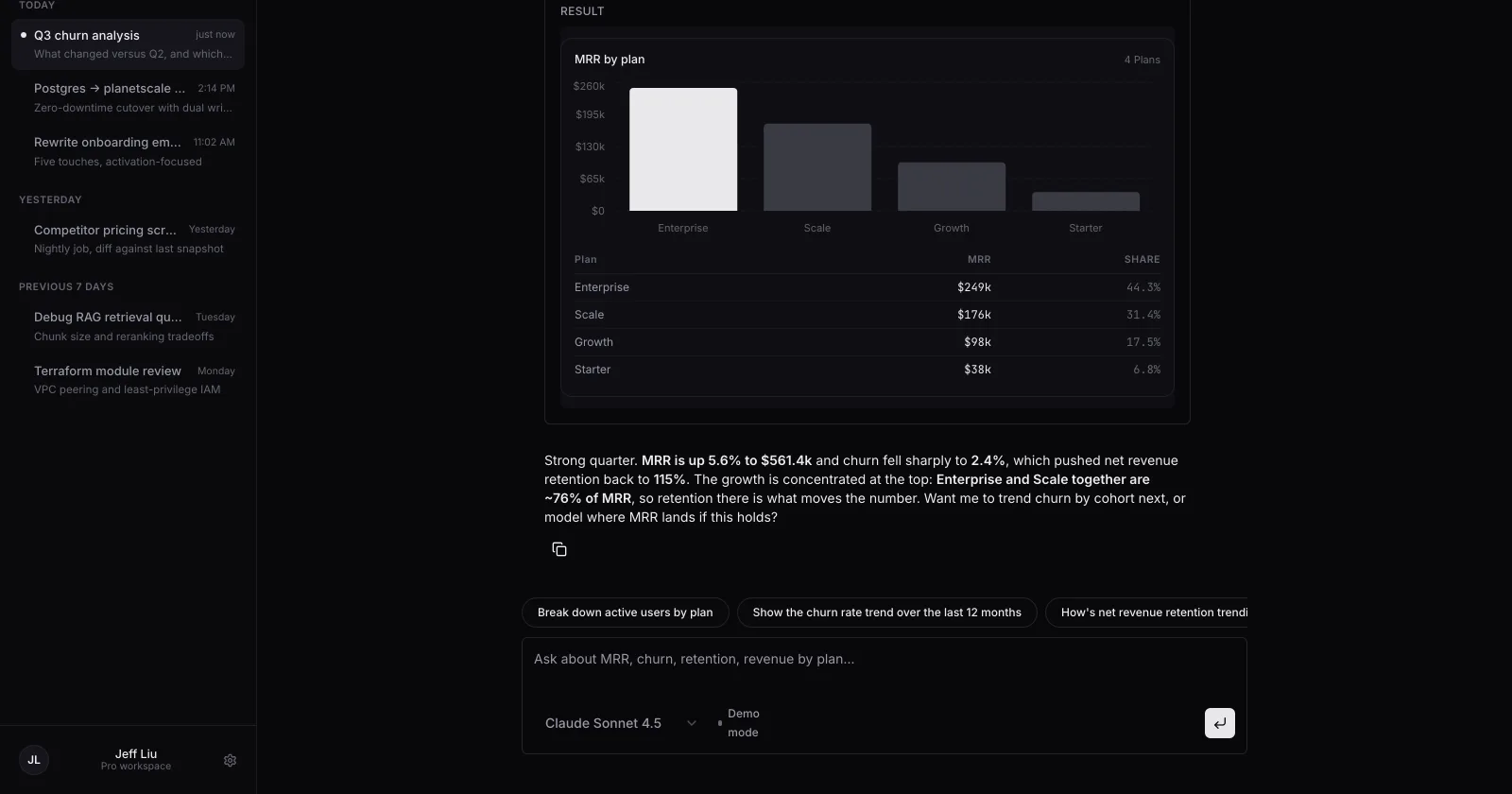Click the Pro workspace label
The height and width of the screenshot is (794, 1512).
(136, 767)
